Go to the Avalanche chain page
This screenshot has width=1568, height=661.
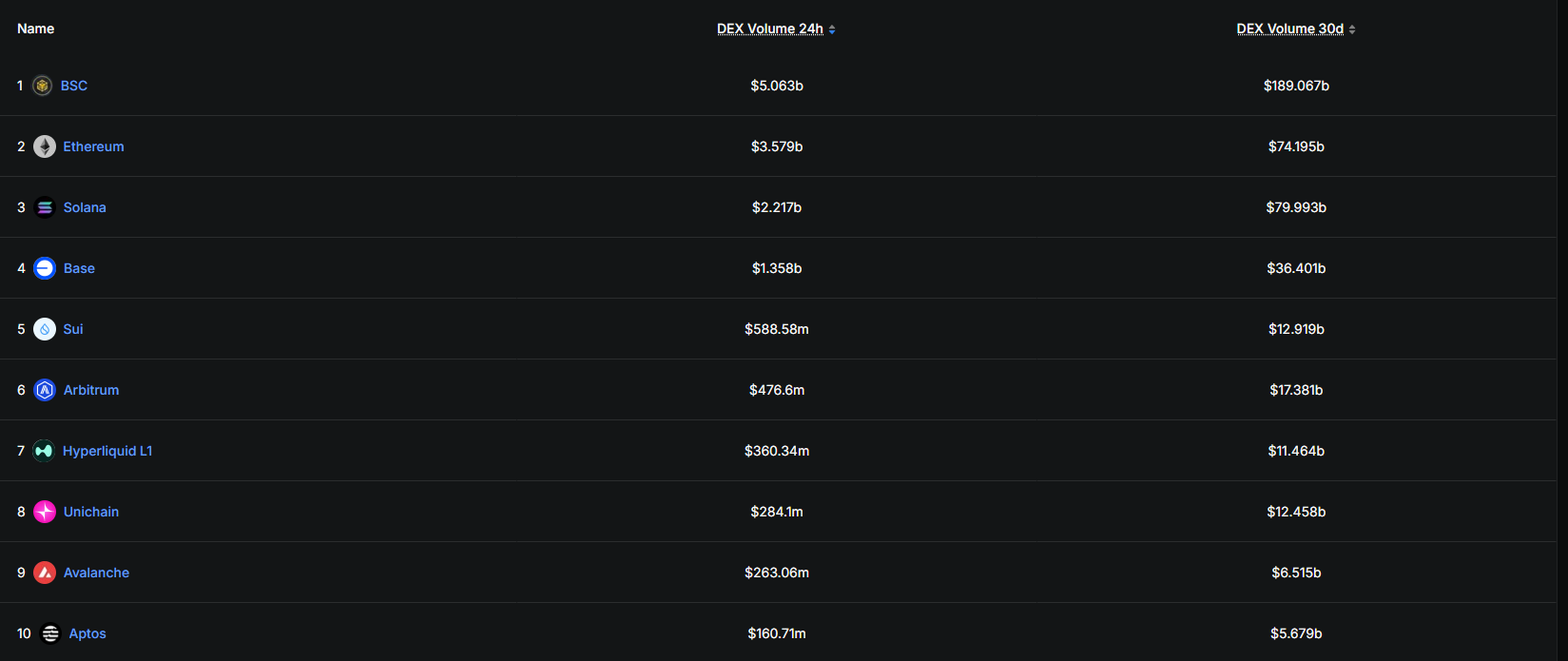(x=96, y=573)
